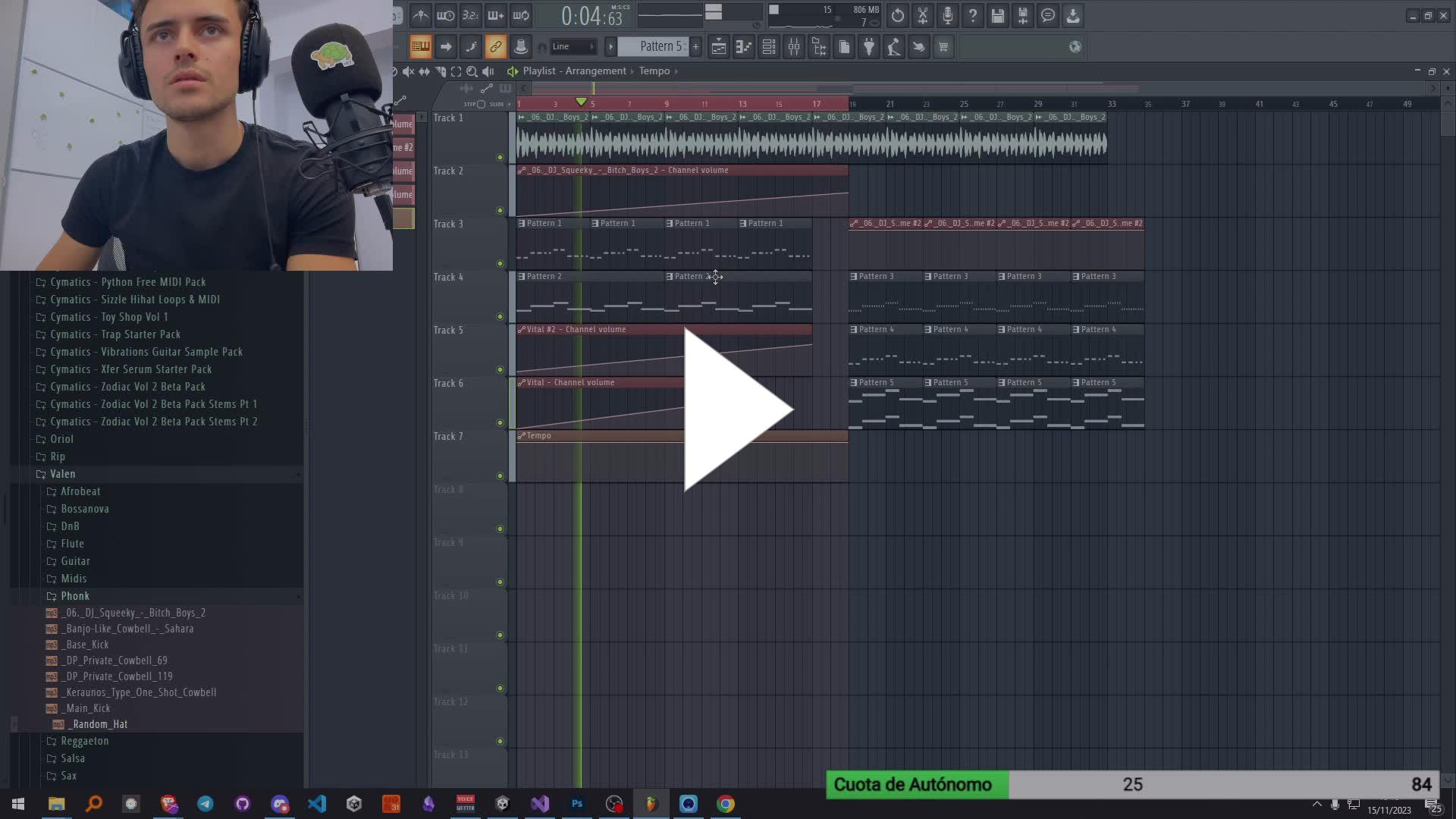Open the Pattern 5 selector
Screen dimensions: 1456x819
(658, 47)
